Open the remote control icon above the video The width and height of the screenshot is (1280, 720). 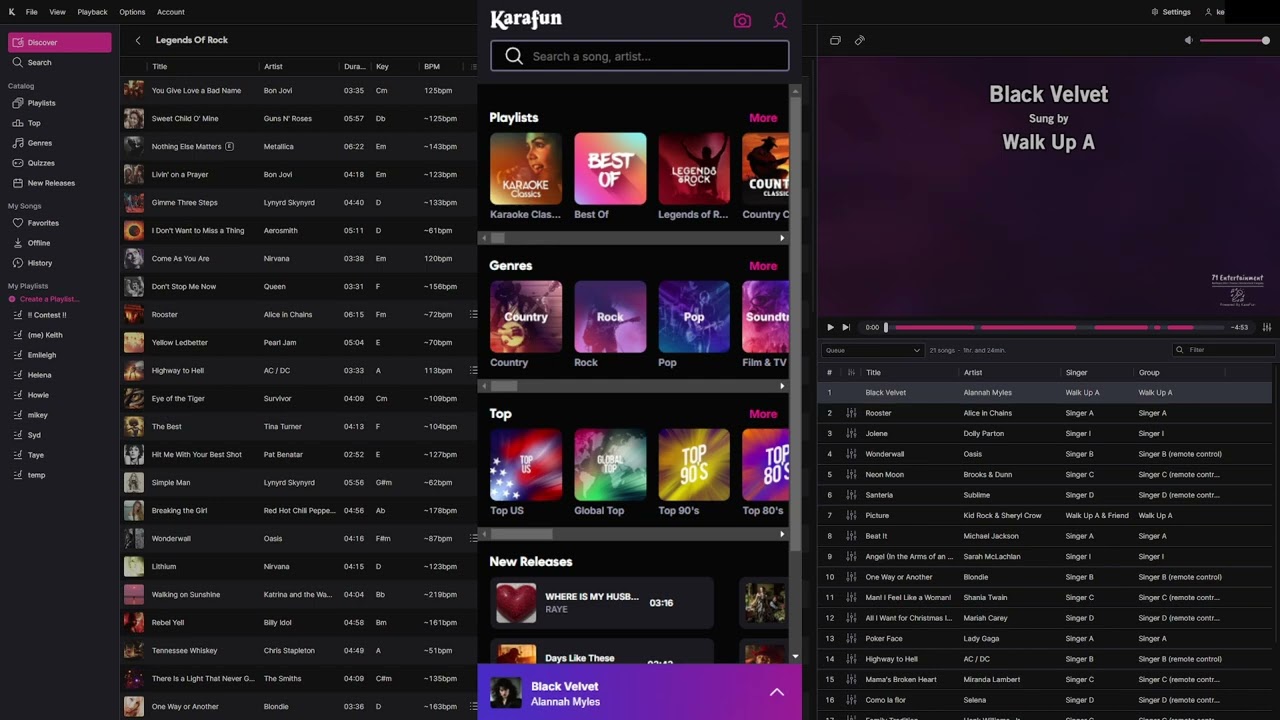(859, 40)
